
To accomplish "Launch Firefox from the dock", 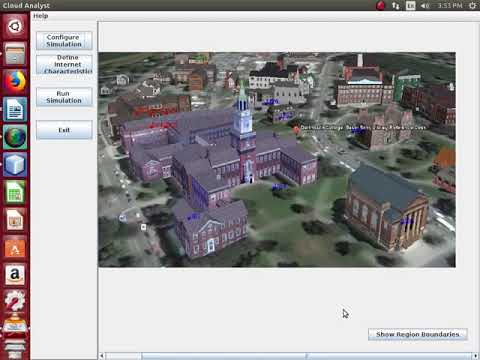I will (15, 82).
